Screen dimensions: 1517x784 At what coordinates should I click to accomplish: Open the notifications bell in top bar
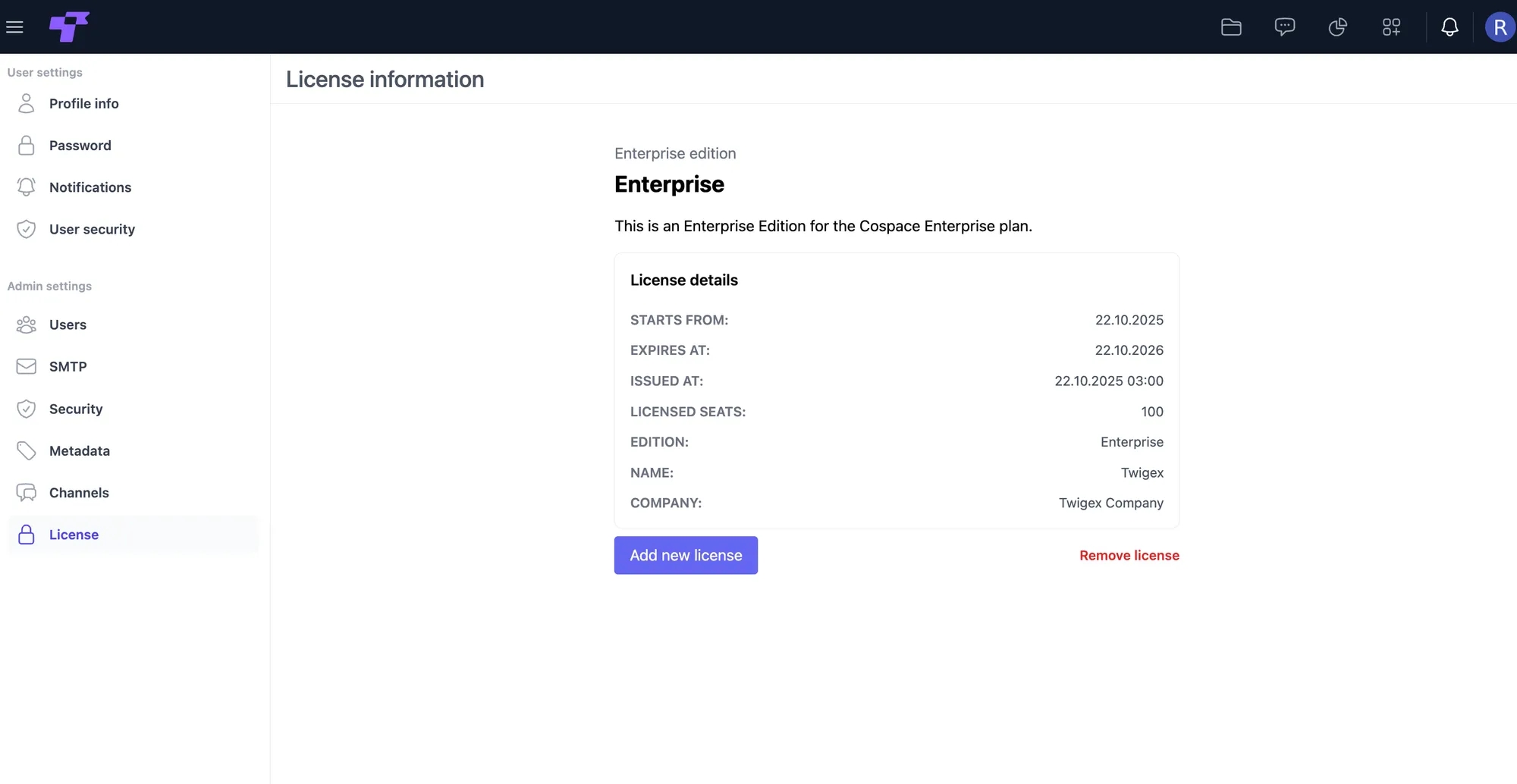tap(1449, 27)
